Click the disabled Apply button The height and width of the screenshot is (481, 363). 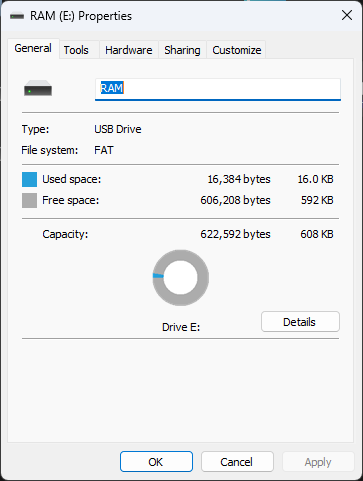[318, 462]
